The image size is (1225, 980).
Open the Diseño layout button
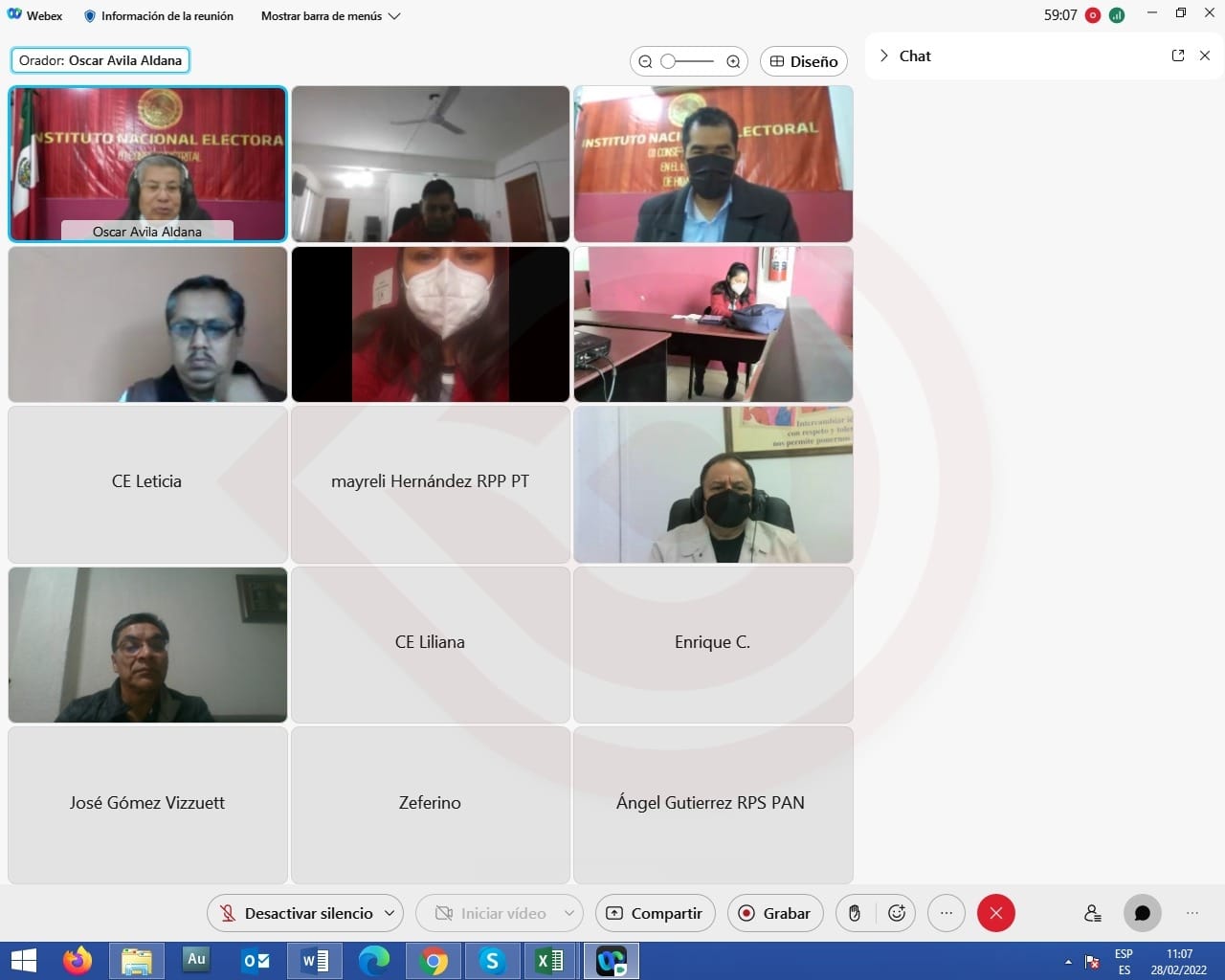804,61
